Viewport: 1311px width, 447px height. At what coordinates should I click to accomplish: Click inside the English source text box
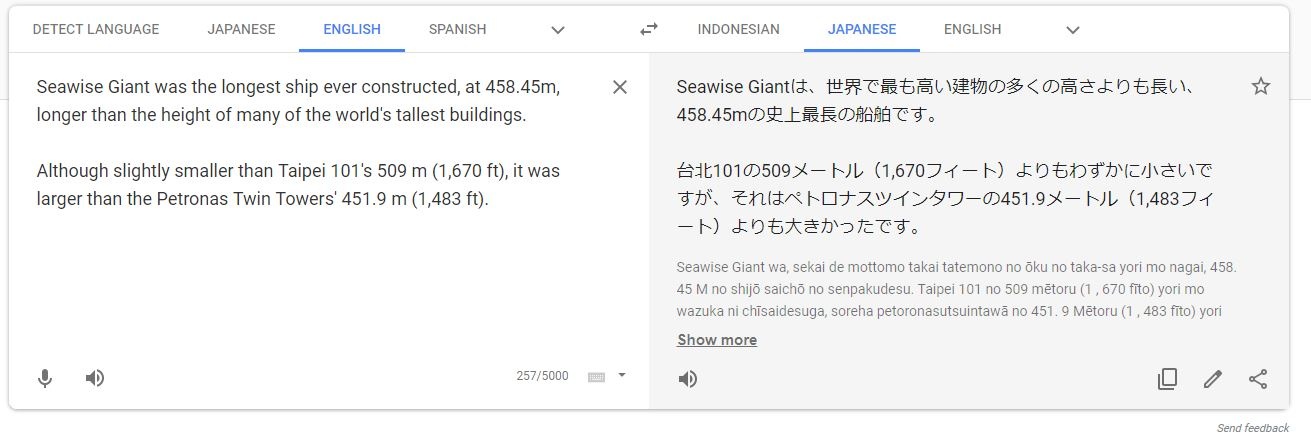click(x=300, y=260)
